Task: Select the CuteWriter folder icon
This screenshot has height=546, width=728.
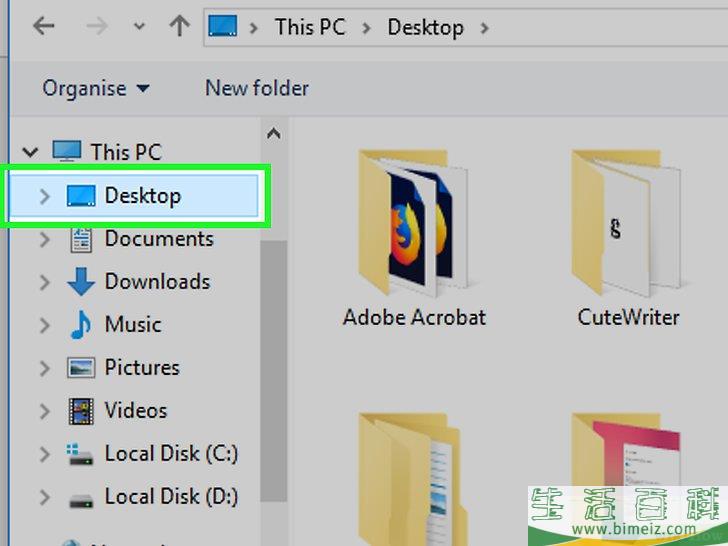Action: [627, 223]
